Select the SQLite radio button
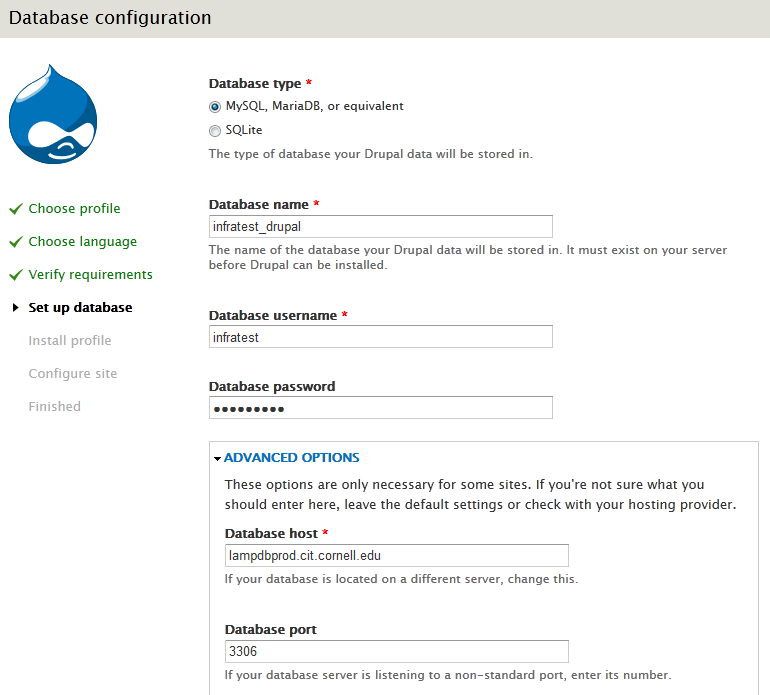This screenshot has width=770, height=695. point(215,131)
